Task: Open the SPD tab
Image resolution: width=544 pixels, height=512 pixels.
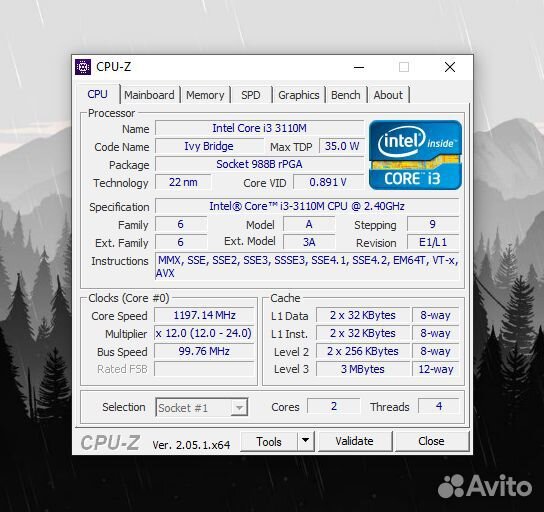Action: pos(251,95)
